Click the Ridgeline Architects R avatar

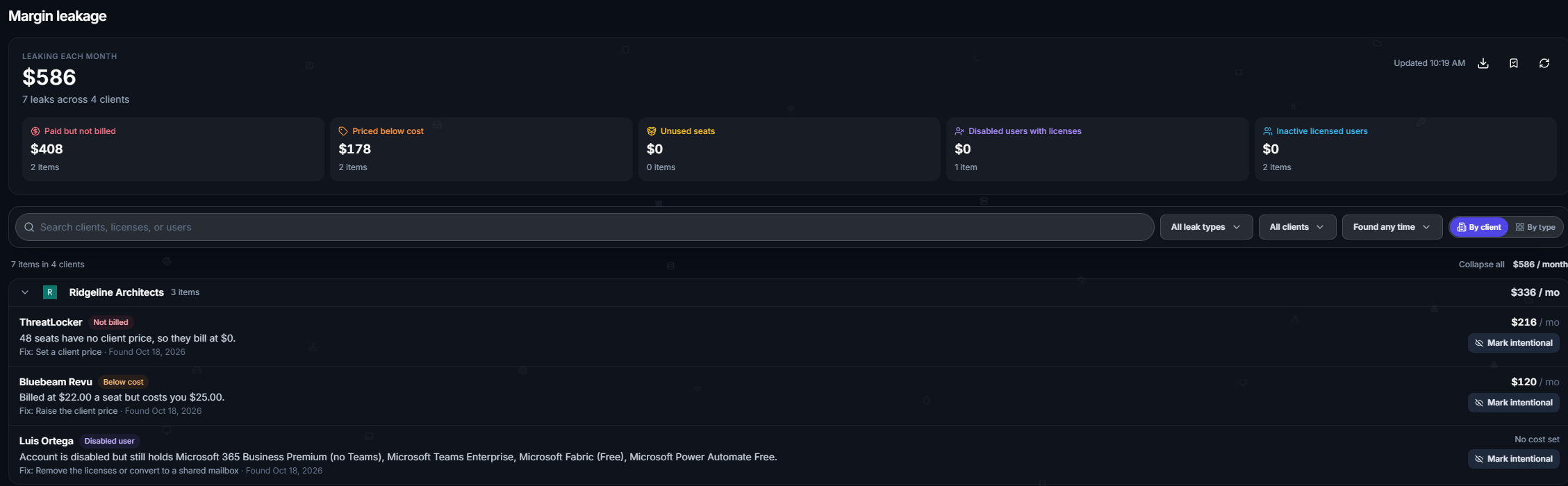(50, 292)
